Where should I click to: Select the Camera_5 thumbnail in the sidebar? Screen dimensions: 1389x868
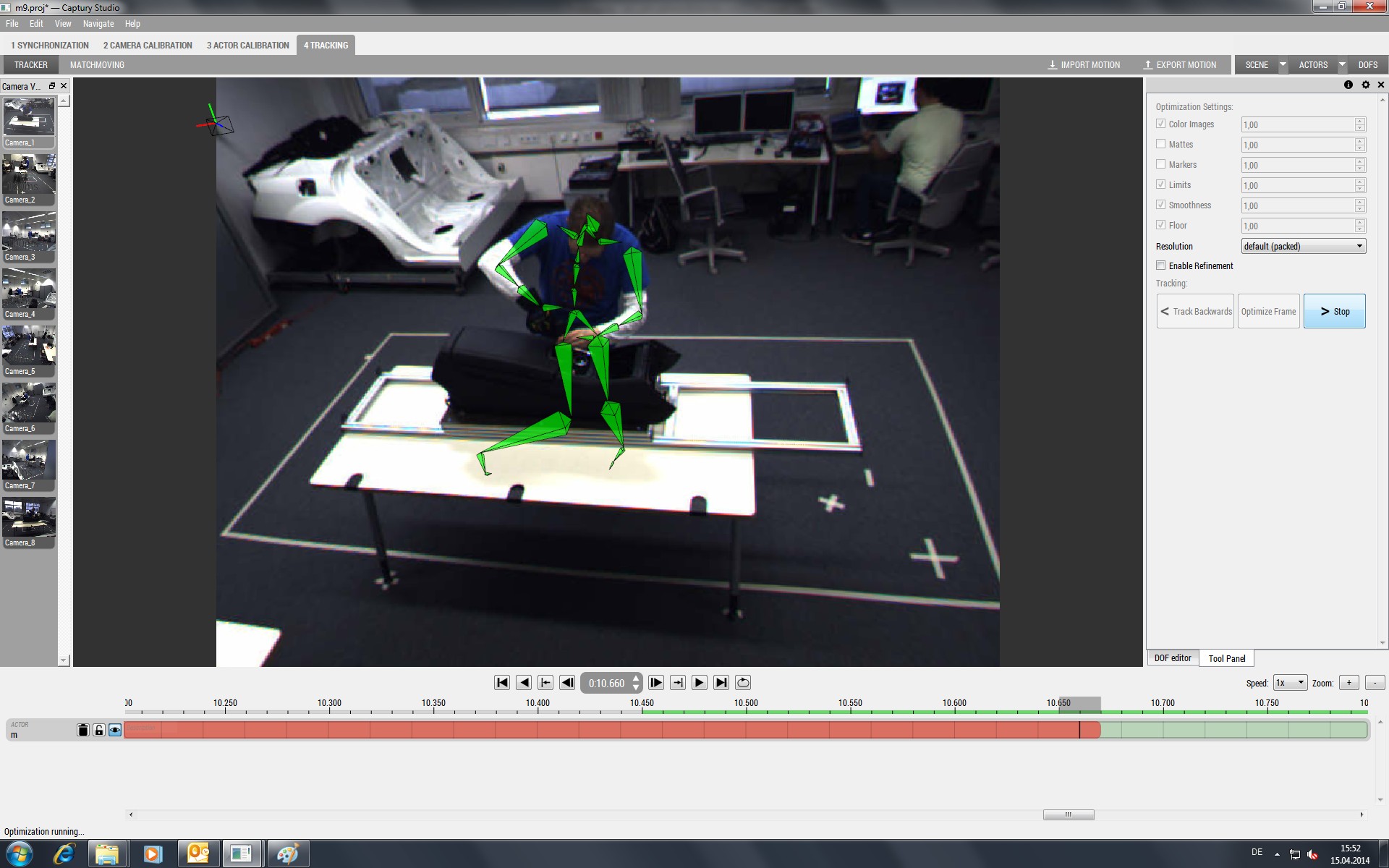click(x=29, y=347)
